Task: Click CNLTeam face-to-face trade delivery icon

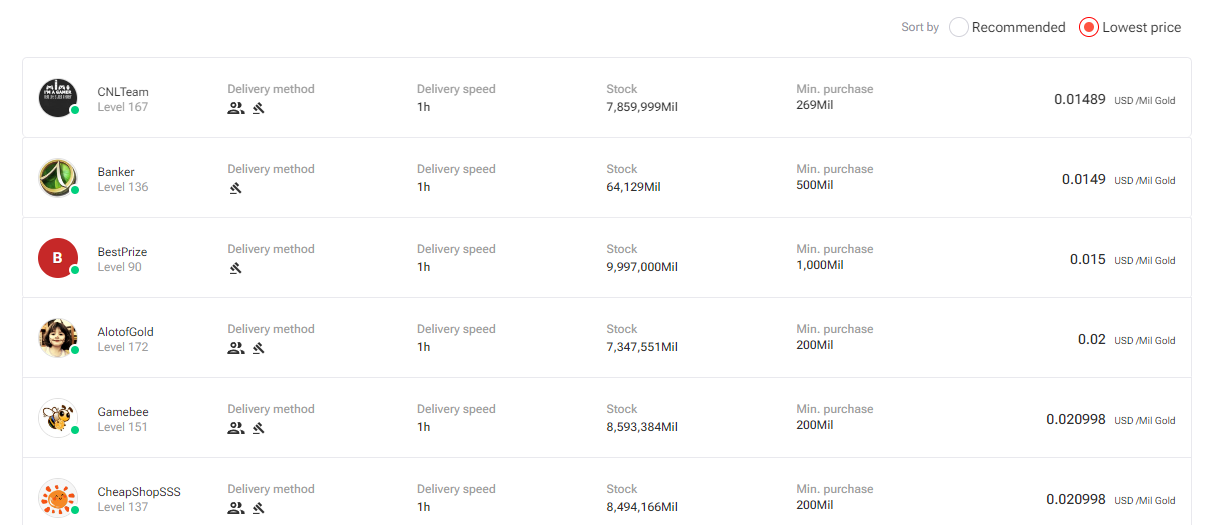Action: point(236,108)
